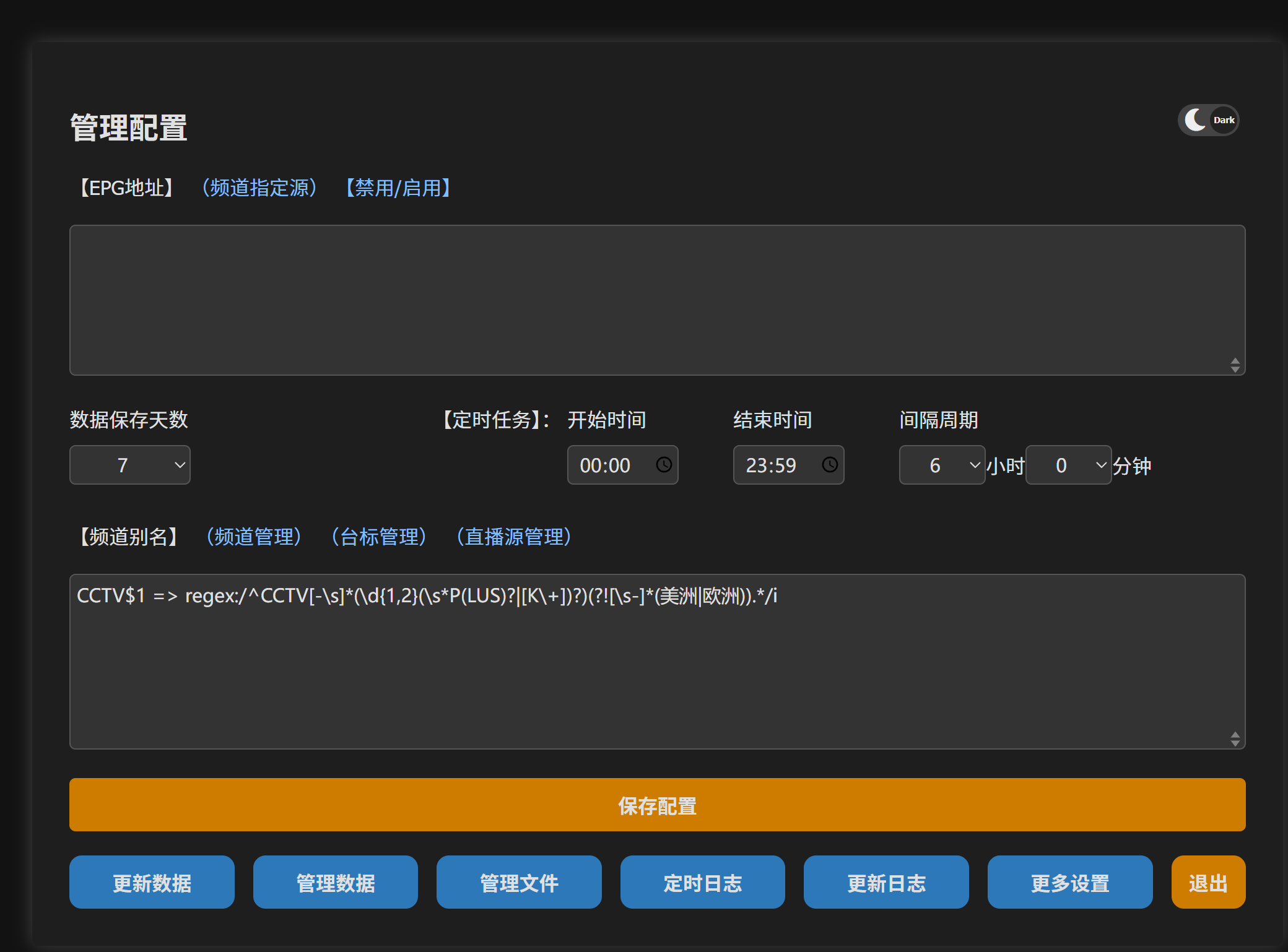
Task: Open 管理数据 page
Action: pos(335,882)
